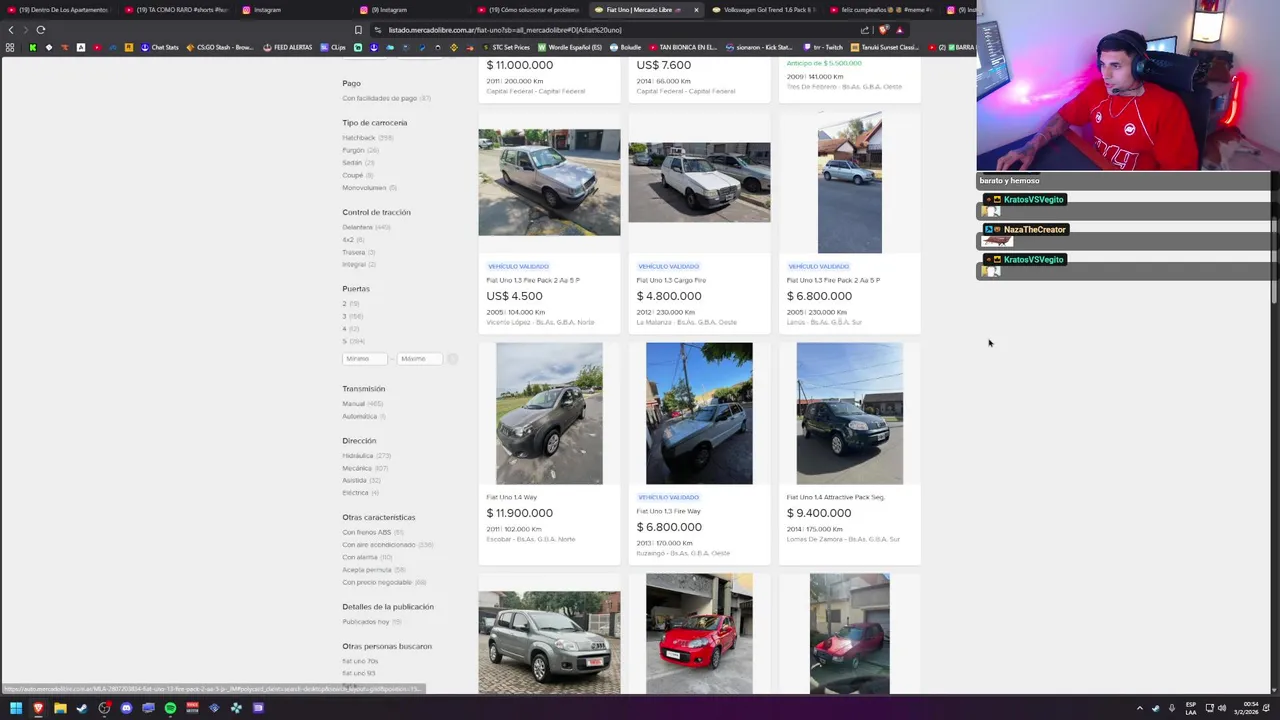The image size is (1280, 720).
Task: Open the CS:GO Stash bookmark
Action: coord(220,47)
